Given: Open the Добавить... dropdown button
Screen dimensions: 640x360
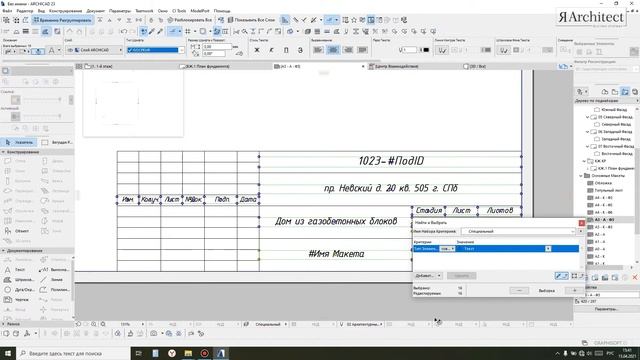Looking at the screenshot, I should click(428, 276).
